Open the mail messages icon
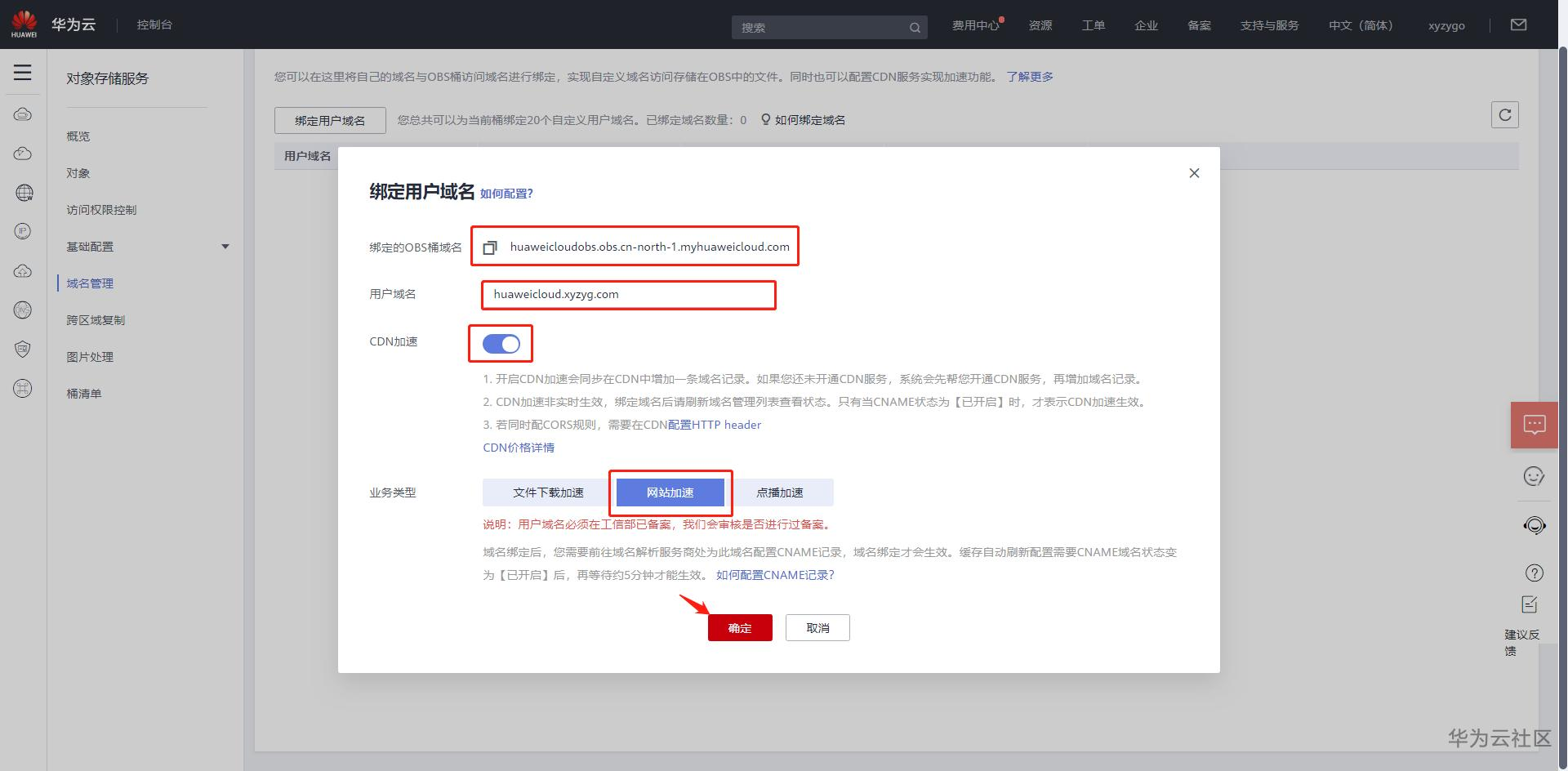Viewport: 1568px width, 771px height. [x=1519, y=25]
